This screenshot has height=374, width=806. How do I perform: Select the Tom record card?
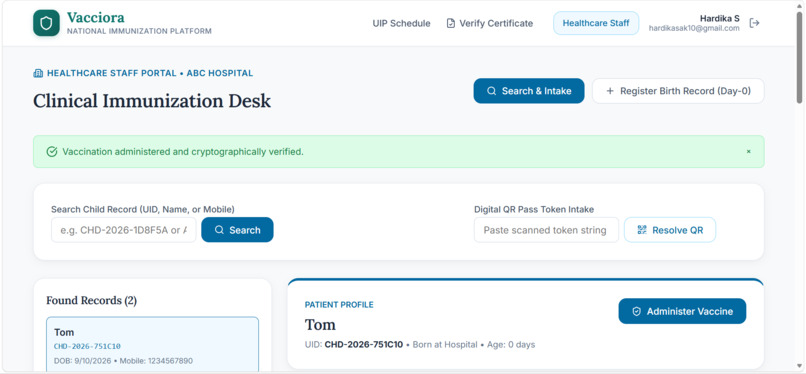[x=153, y=344]
